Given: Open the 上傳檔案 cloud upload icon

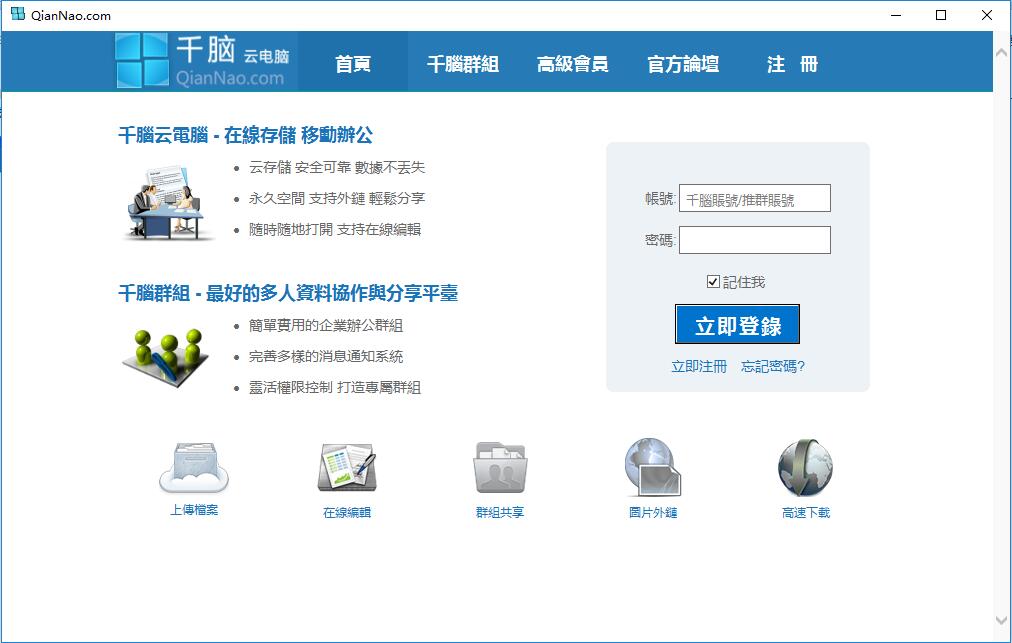Looking at the screenshot, I should coord(194,468).
